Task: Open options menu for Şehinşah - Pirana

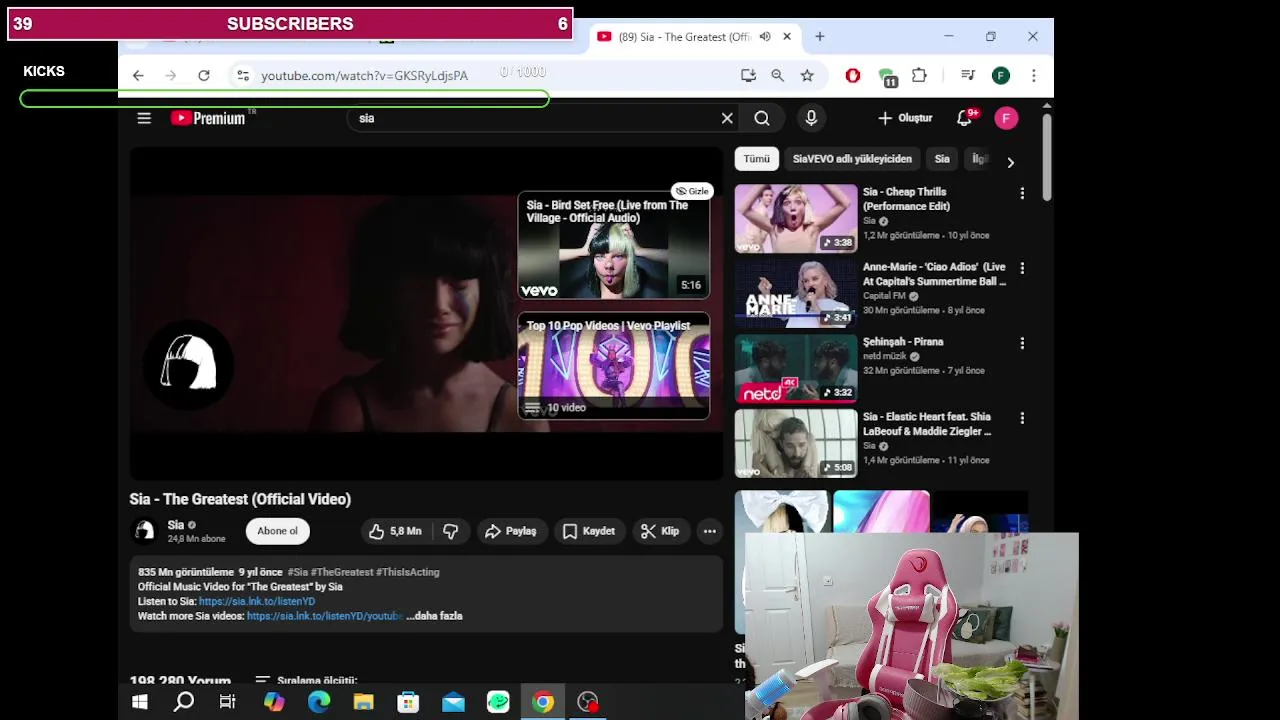Action: tap(1022, 343)
